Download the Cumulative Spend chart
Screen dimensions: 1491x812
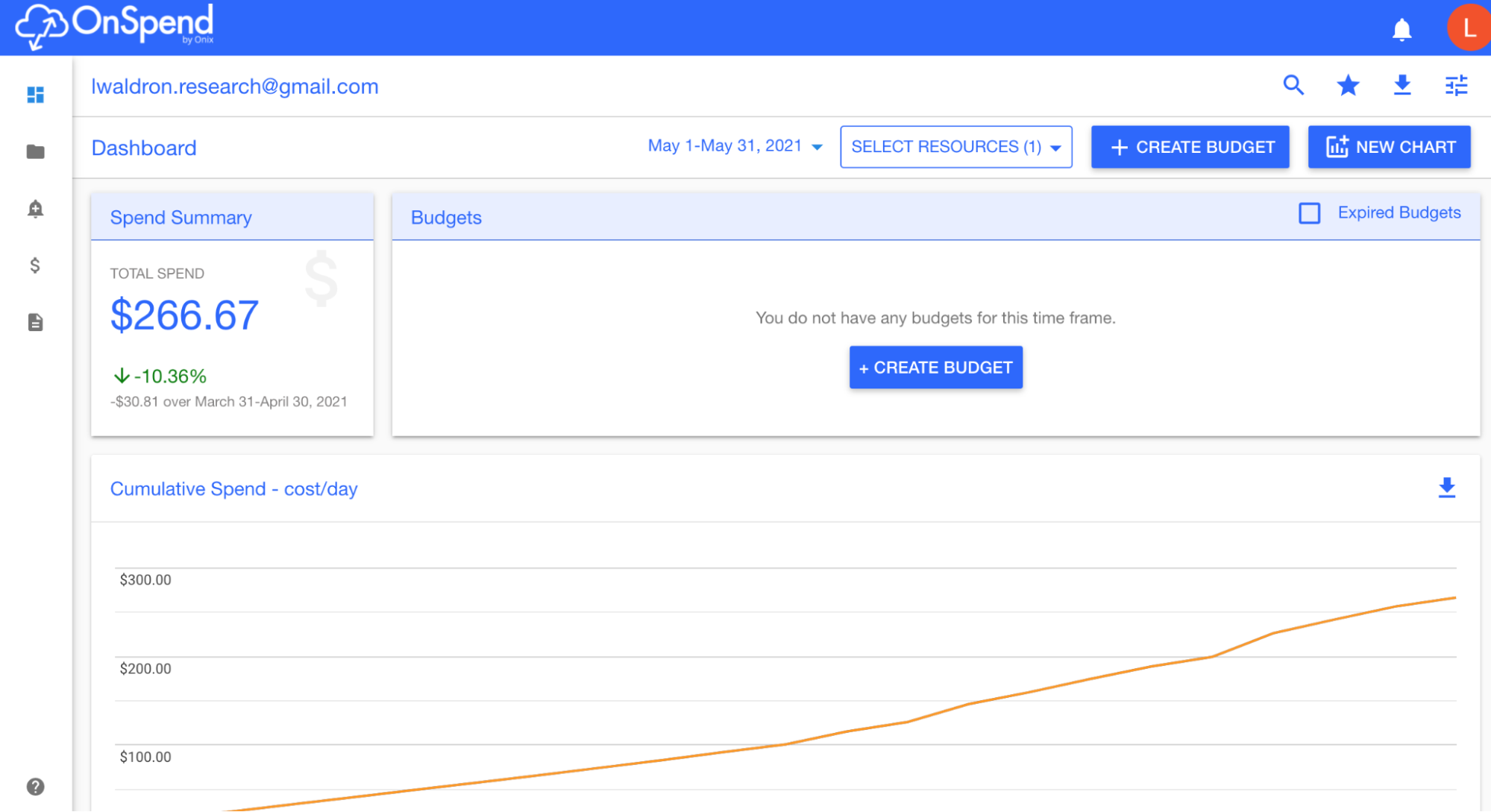(x=1446, y=488)
